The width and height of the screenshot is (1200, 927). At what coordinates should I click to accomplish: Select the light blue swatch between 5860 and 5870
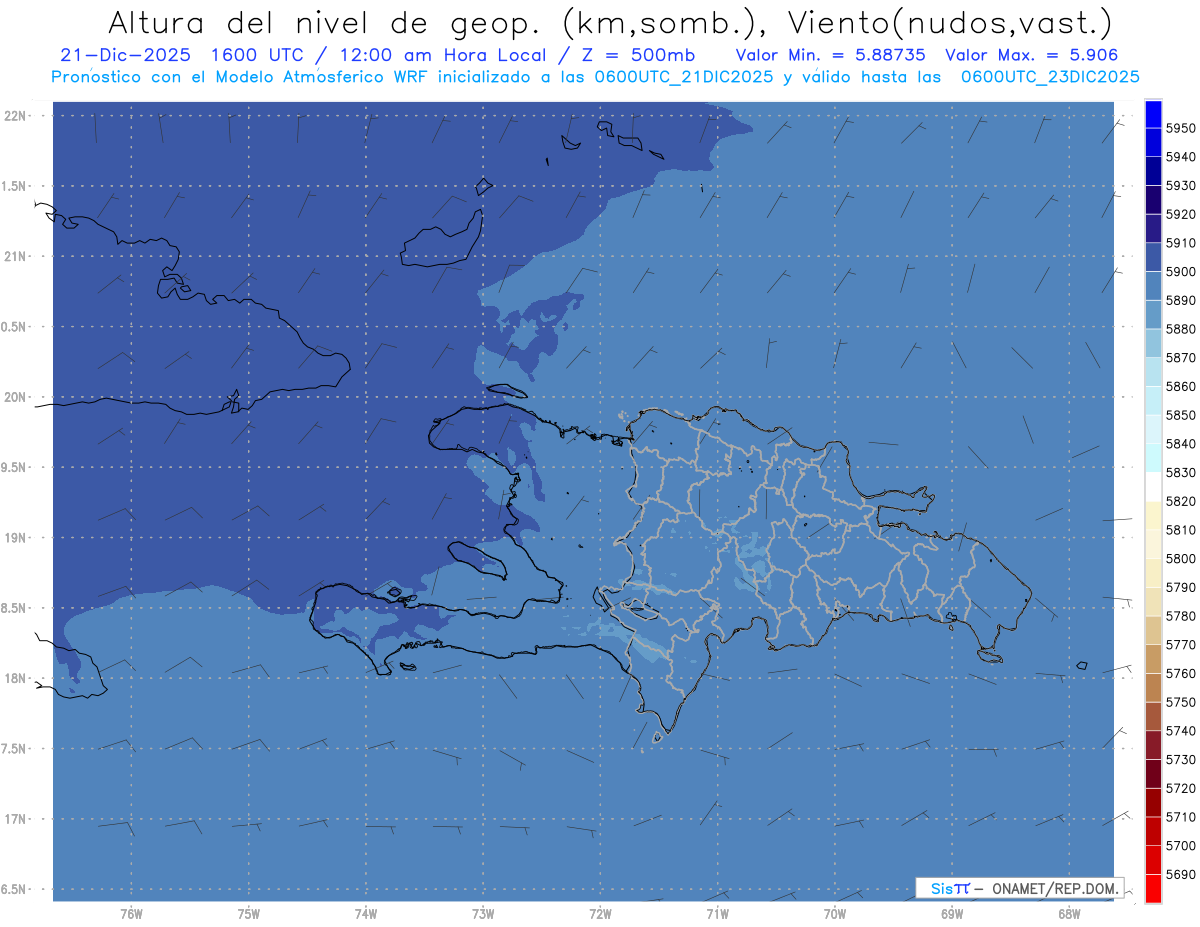(x=1152, y=372)
